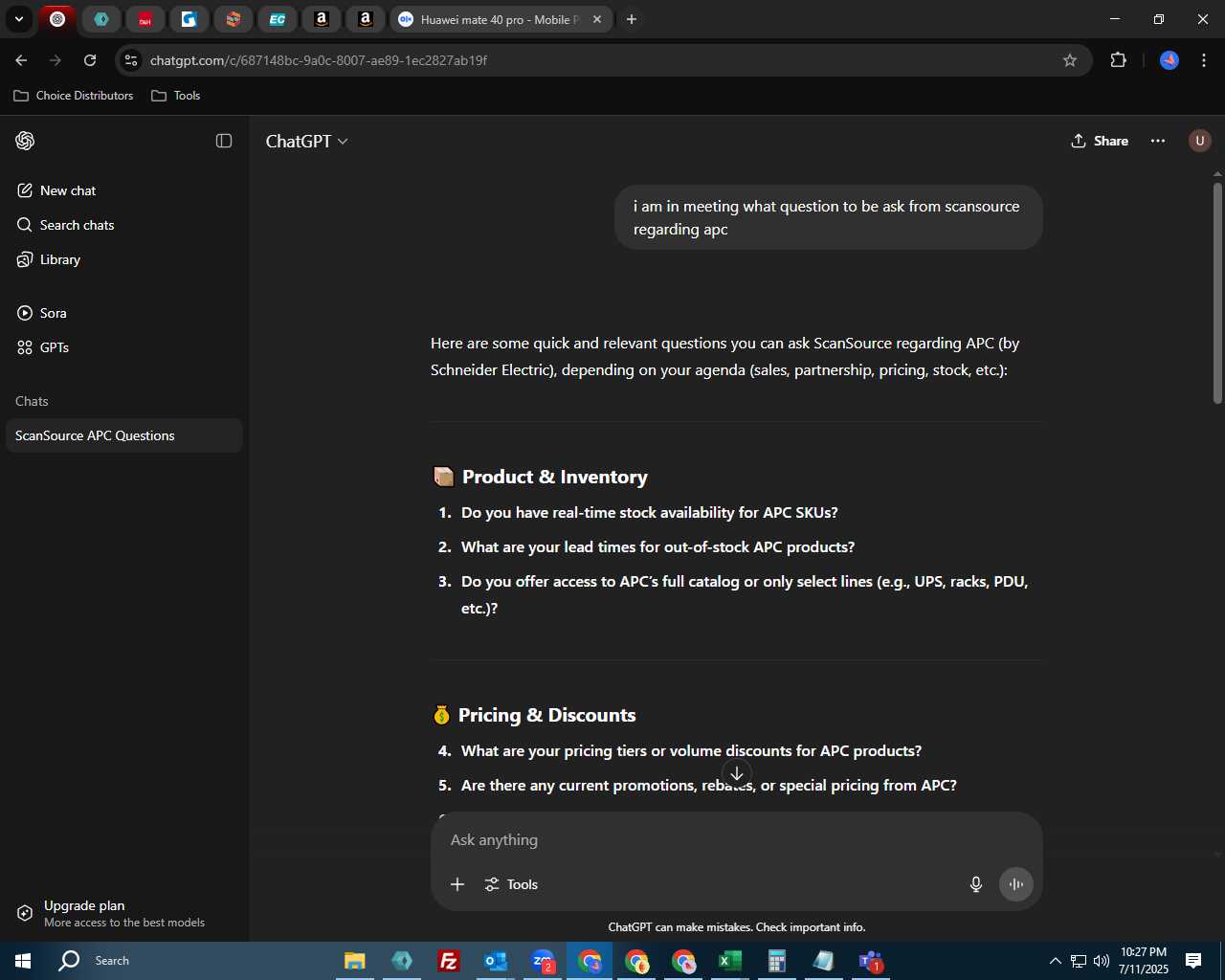Open Search chats
This screenshot has width=1225, height=980.
point(124,225)
